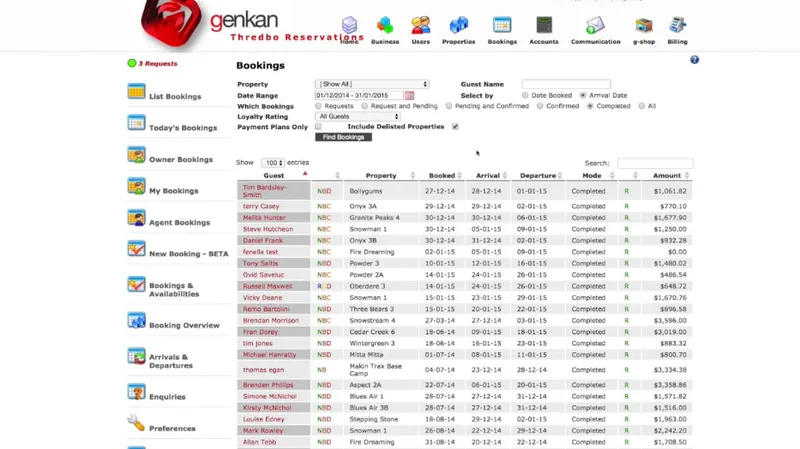Select Pending and Confirmed radio button
The width and height of the screenshot is (800, 449).
(448, 106)
